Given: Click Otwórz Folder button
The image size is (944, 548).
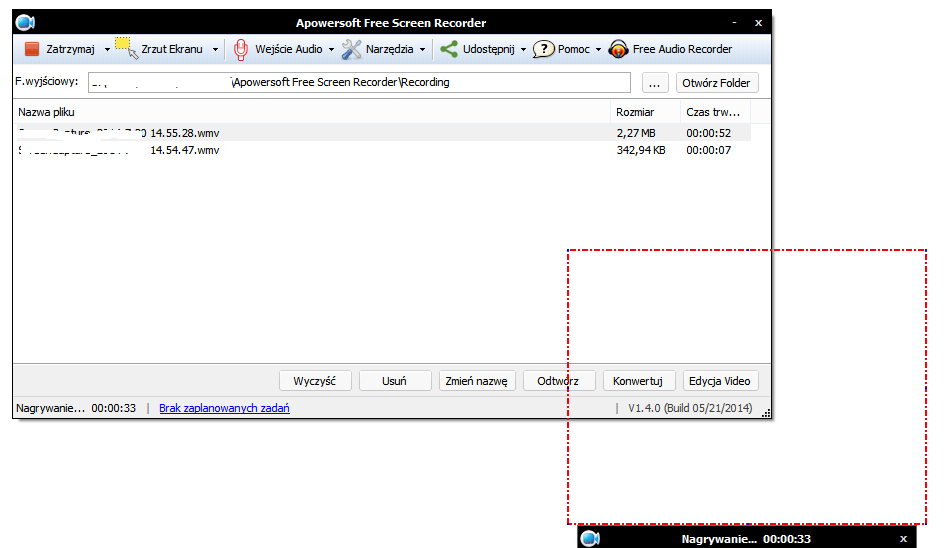Looking at the screenshot, I should click(716, 83).
